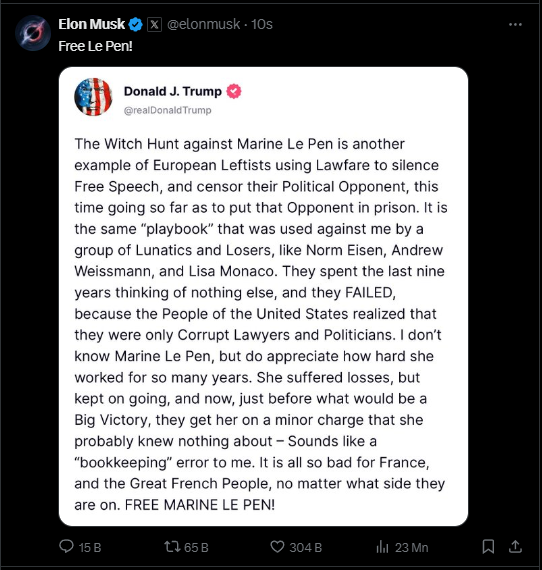Click the share upload icon
Viewport: 542px width, 570px height.
point(515,547)
